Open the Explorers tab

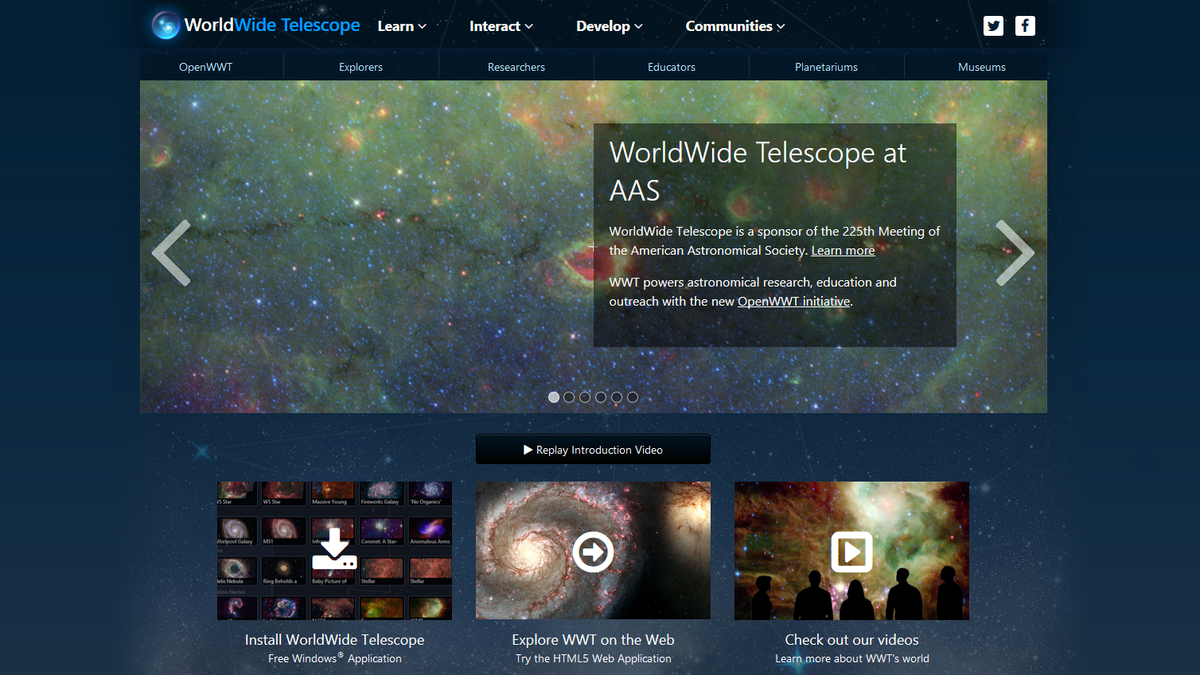[361, 67]
